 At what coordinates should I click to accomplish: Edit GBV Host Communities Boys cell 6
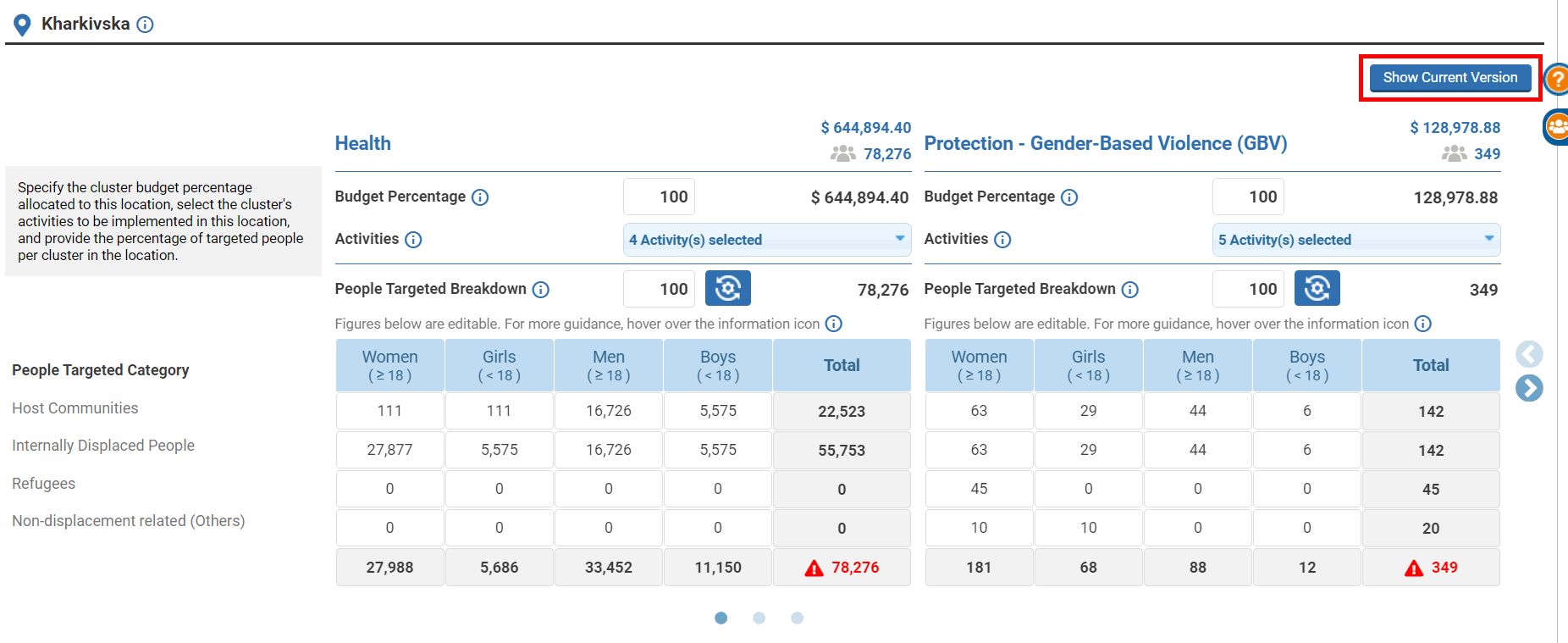tap(1307, 411)
